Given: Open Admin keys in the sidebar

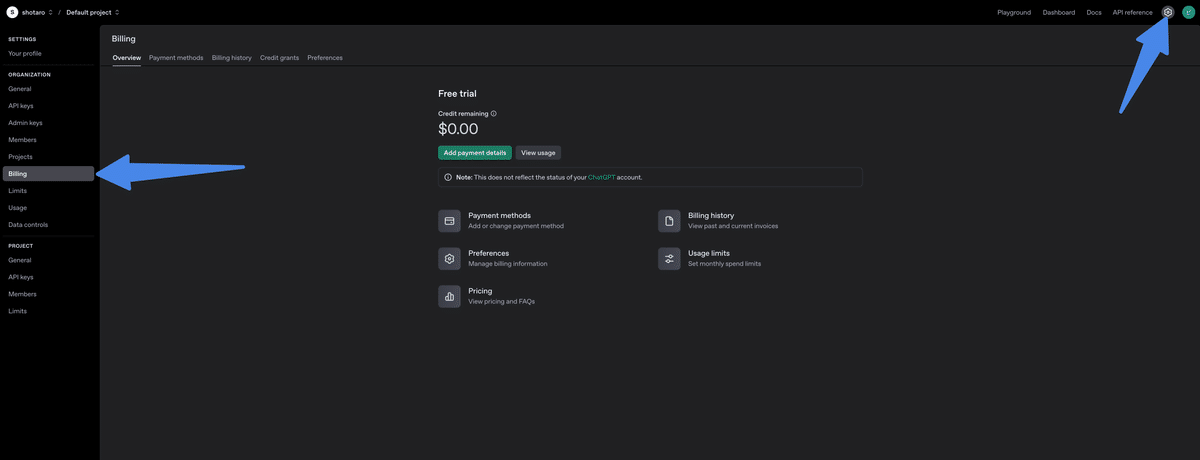Looking at the screenshot, I should coord(25,123).
